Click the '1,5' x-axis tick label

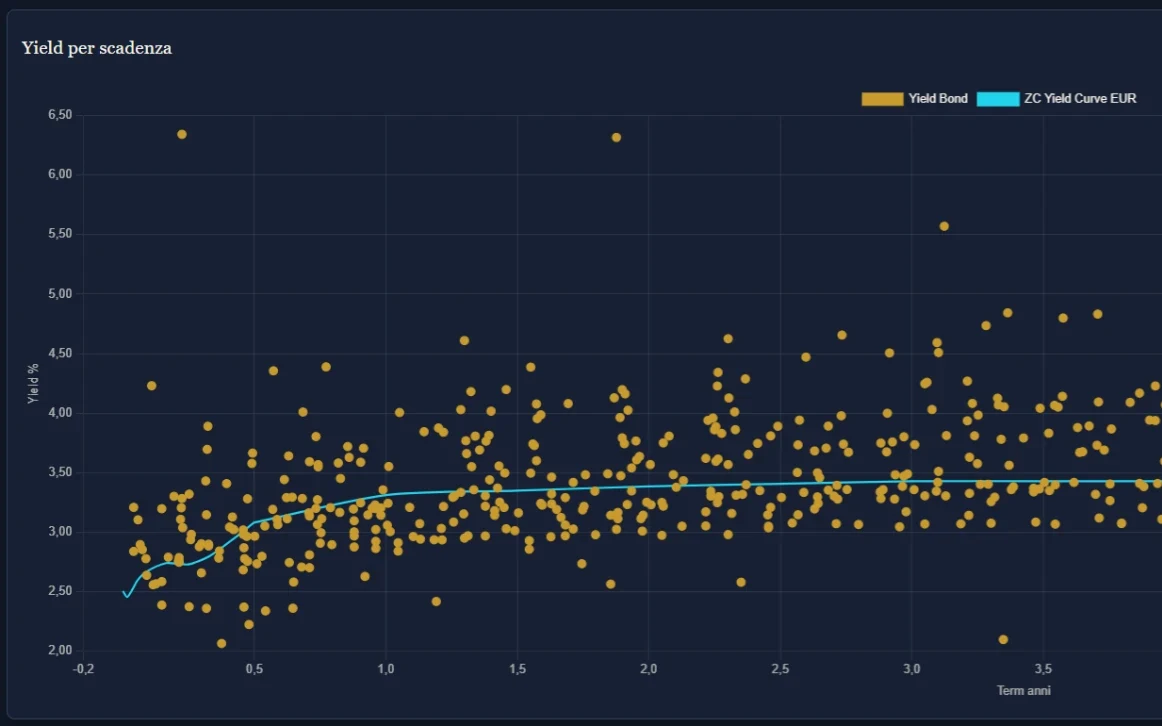coord(517,669)
